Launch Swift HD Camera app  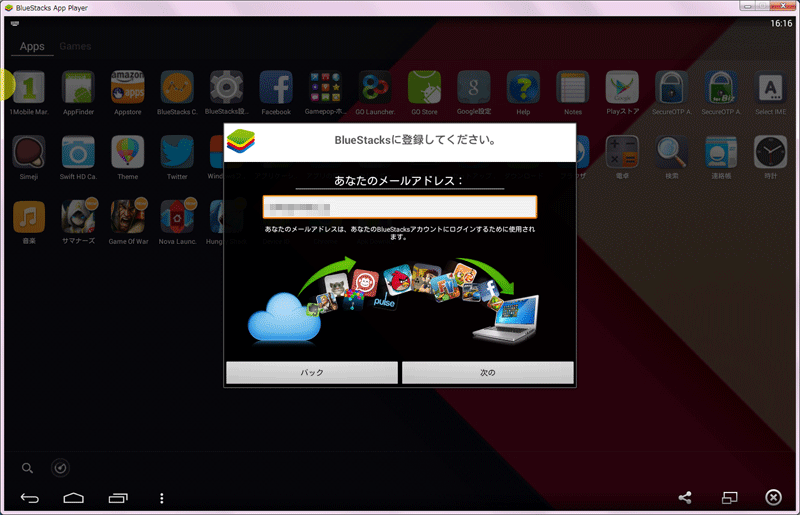pyautogui.click(x=78, y=152)
